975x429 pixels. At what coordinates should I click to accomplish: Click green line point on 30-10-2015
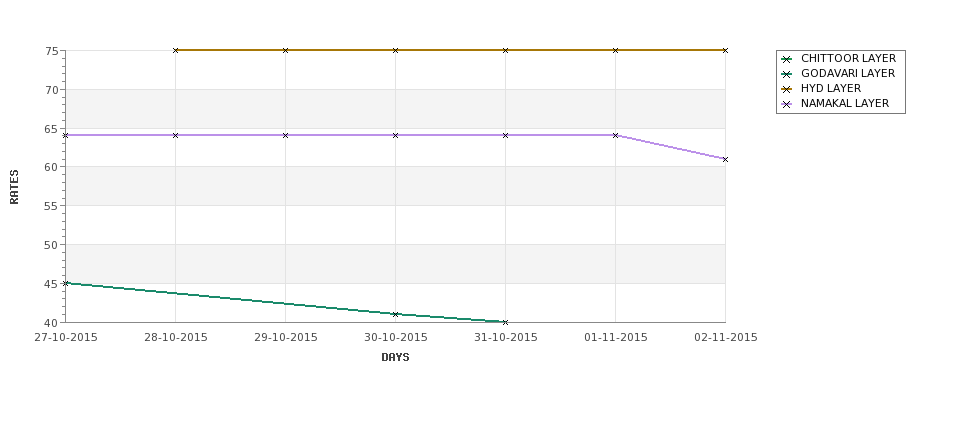[395, 314]
